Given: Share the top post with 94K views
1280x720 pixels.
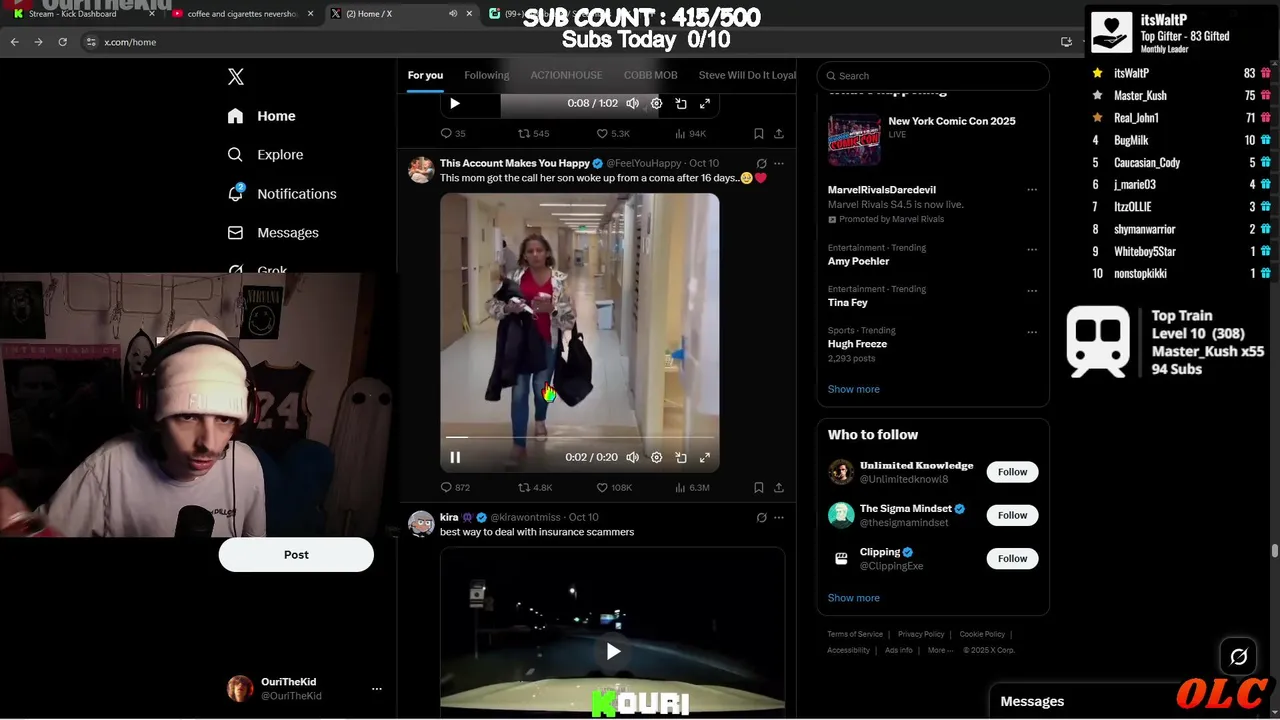Looking at the screenshot, I should pyautogui.click(x=779, y=134).
